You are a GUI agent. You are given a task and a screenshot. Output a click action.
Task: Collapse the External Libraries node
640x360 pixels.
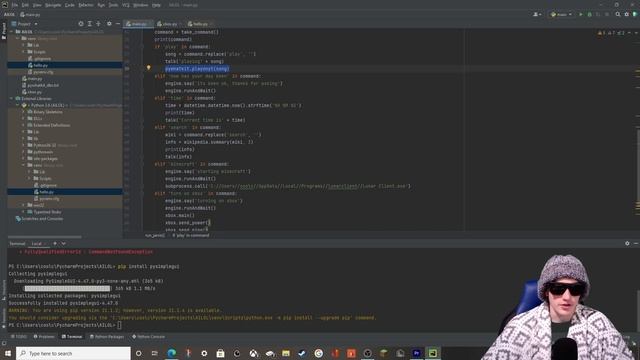pyautogui.click(x=12, y=98)
